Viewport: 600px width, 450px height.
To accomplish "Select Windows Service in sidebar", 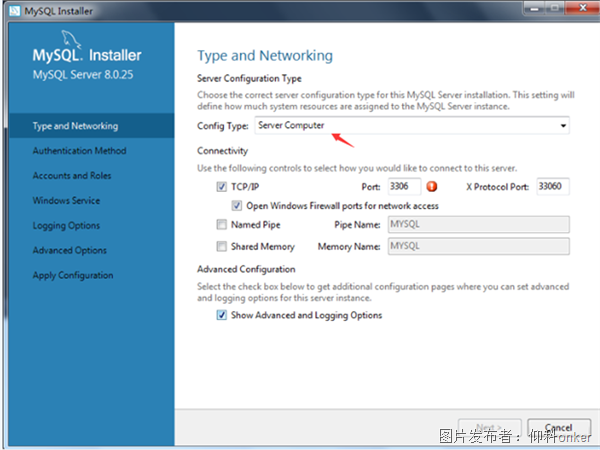I will (66, 201).
